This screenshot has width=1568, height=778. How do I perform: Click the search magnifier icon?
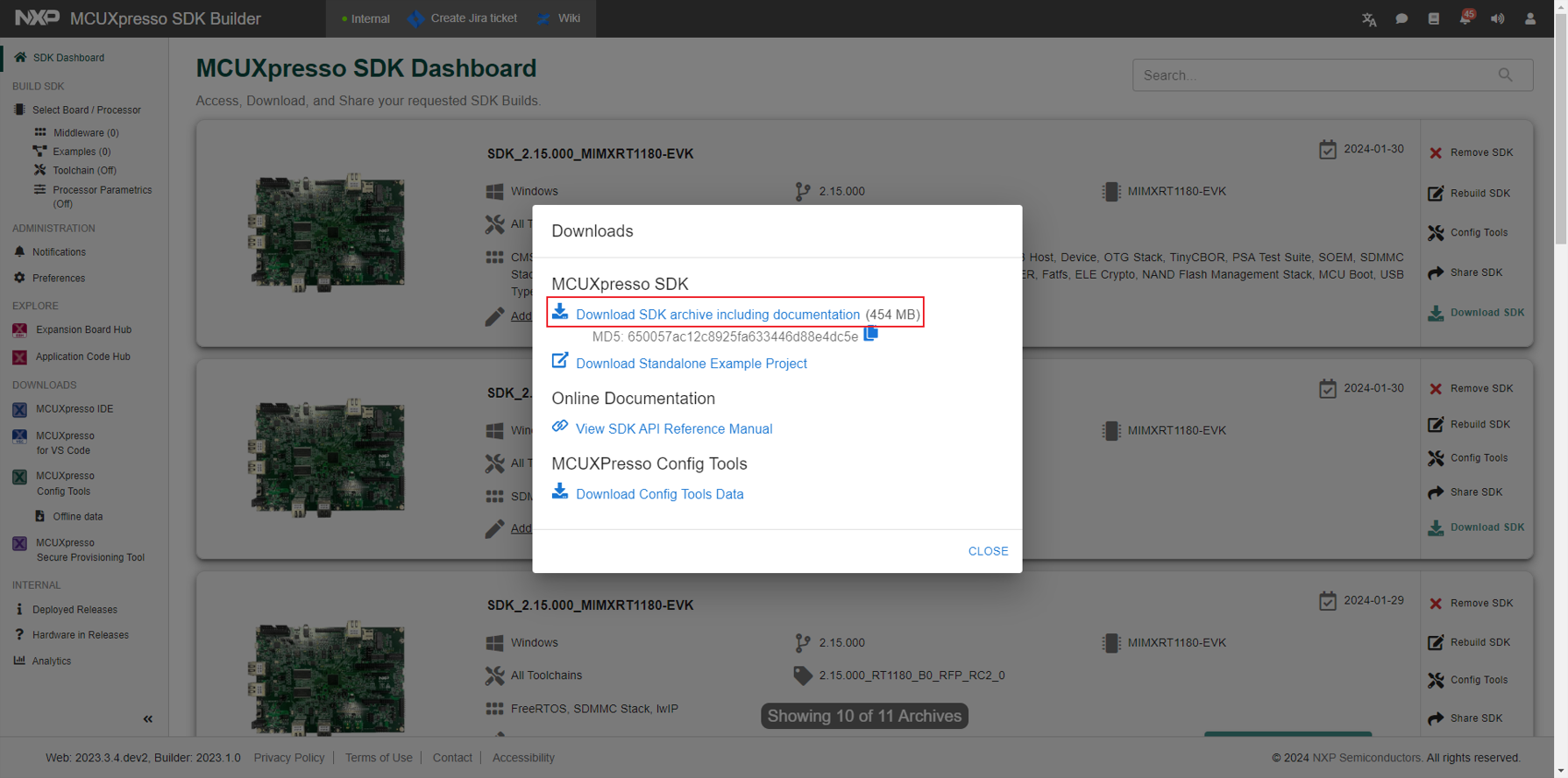point(1505,75)
